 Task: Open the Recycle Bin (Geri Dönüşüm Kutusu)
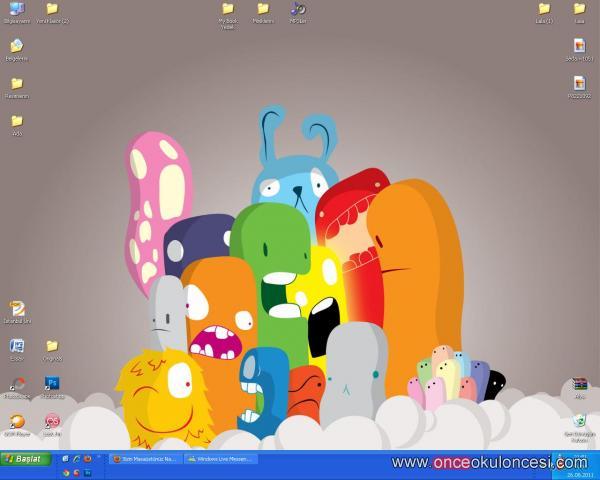579,421
